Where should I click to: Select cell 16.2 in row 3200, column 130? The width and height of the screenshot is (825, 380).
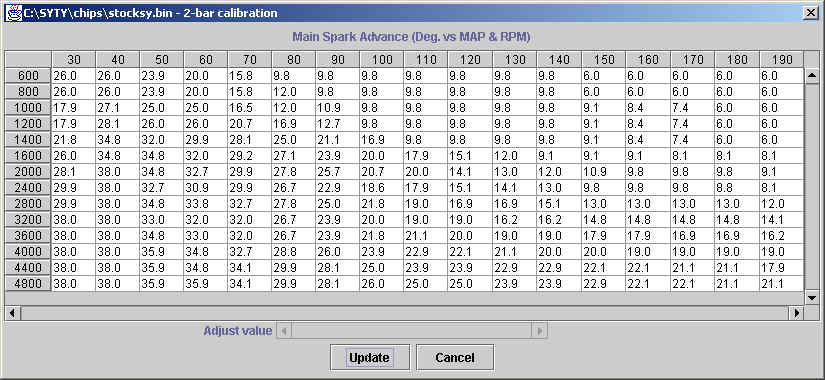click(x=514, y=219)
